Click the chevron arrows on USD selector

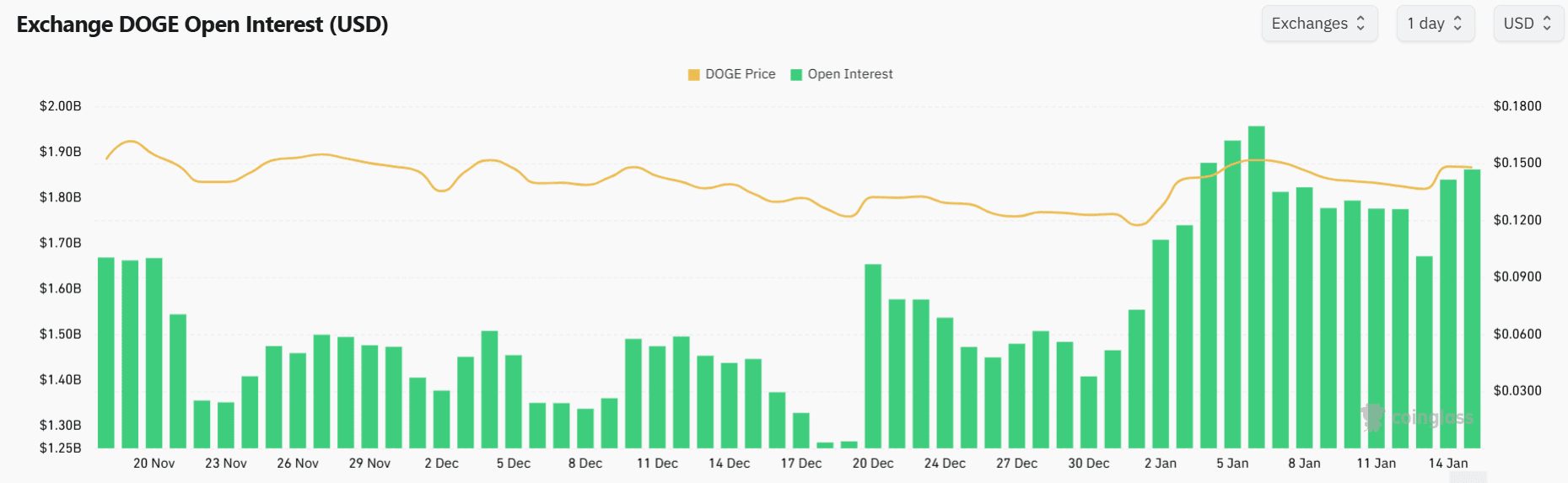pyautogui.click(x=1547, y=24)
